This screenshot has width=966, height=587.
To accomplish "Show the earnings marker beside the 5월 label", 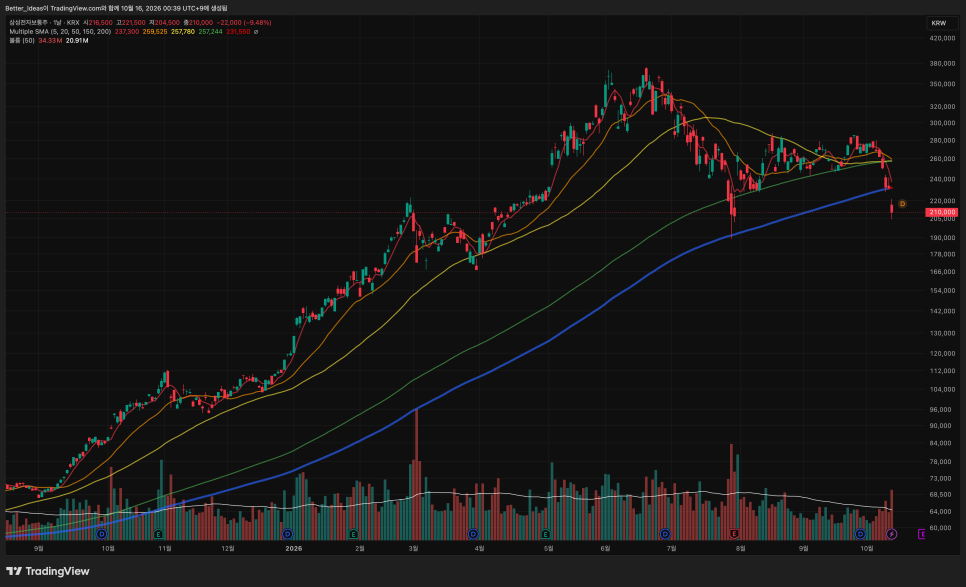I will 546,534.
